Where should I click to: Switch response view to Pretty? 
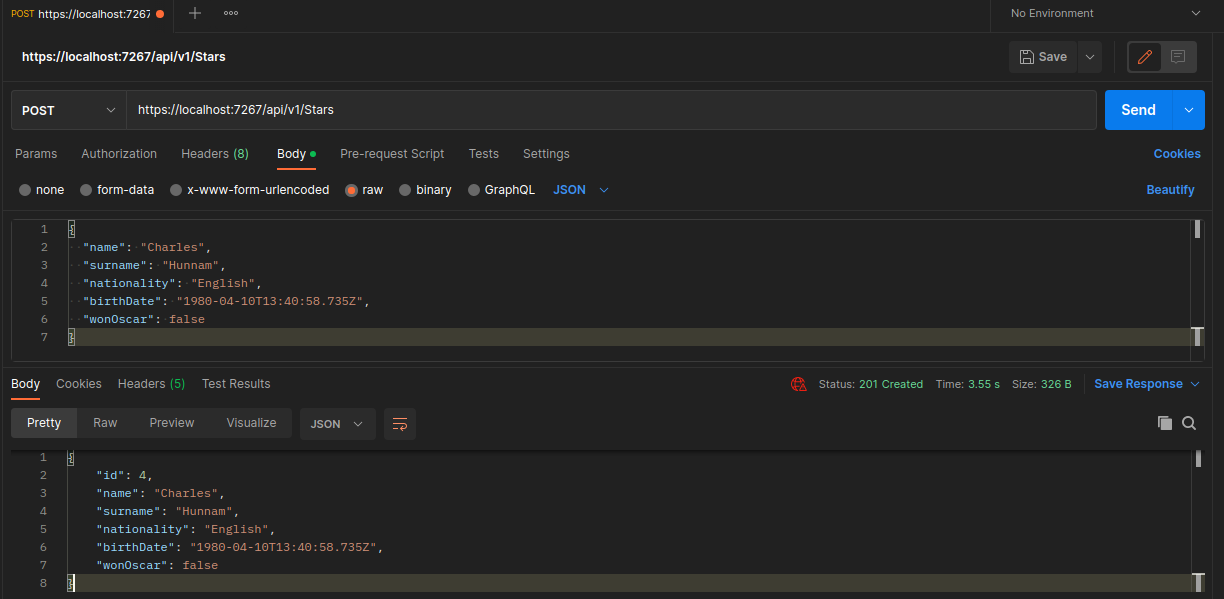[44, 423]
